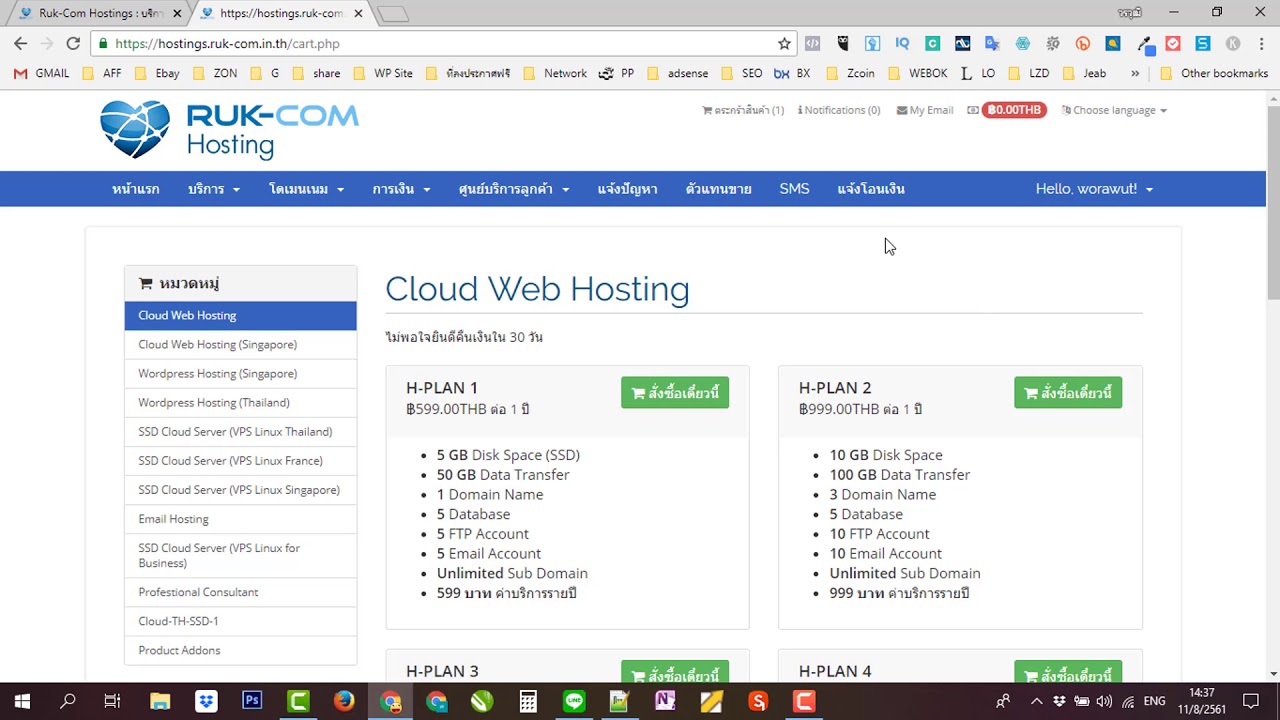Open the code brackets extension icon
The image size is (1280, 720).
point(813,44)
